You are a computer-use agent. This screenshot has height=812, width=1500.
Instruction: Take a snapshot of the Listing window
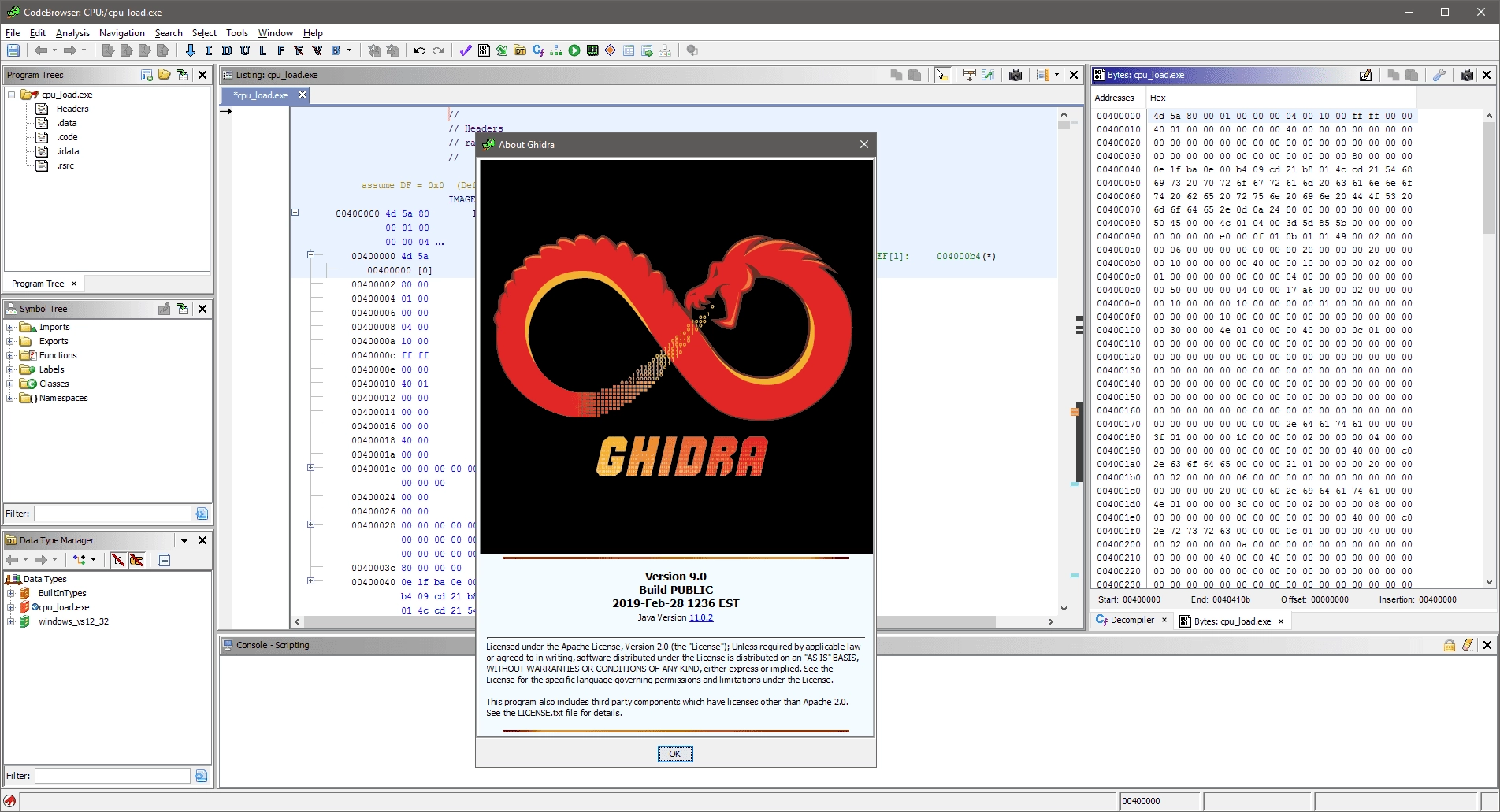(1015, 75)
